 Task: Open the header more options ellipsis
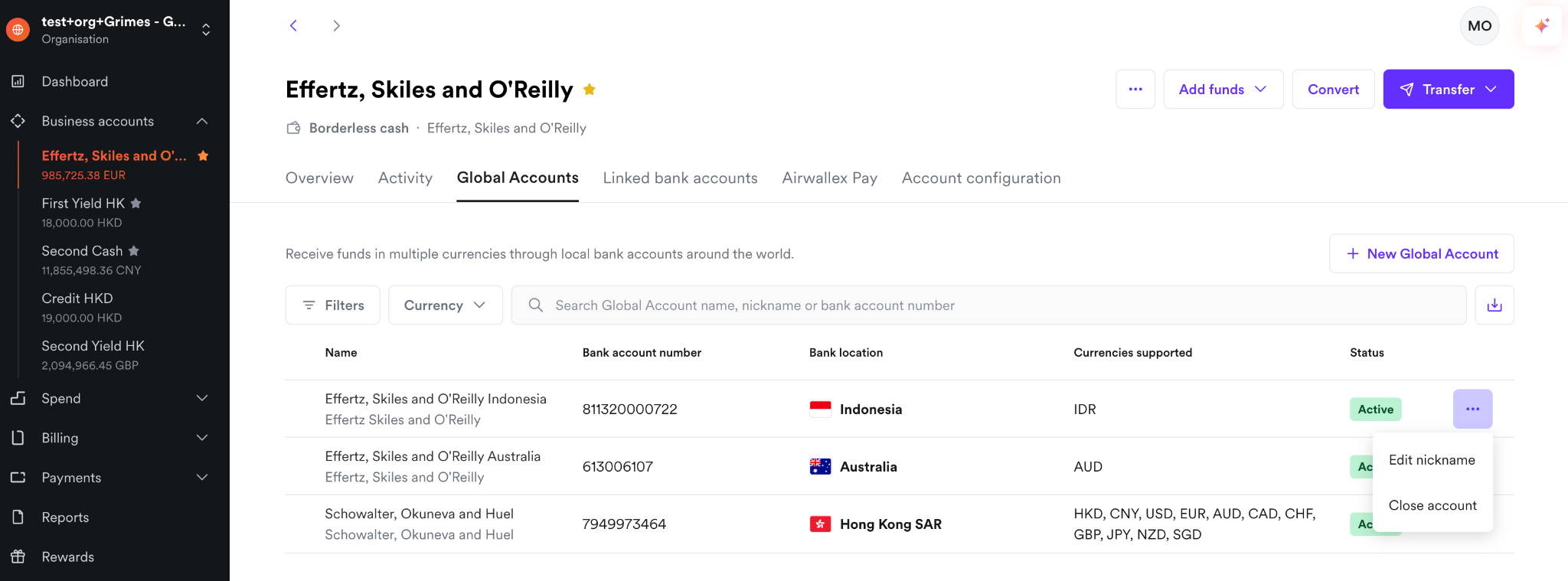[x=1135, y=90]
